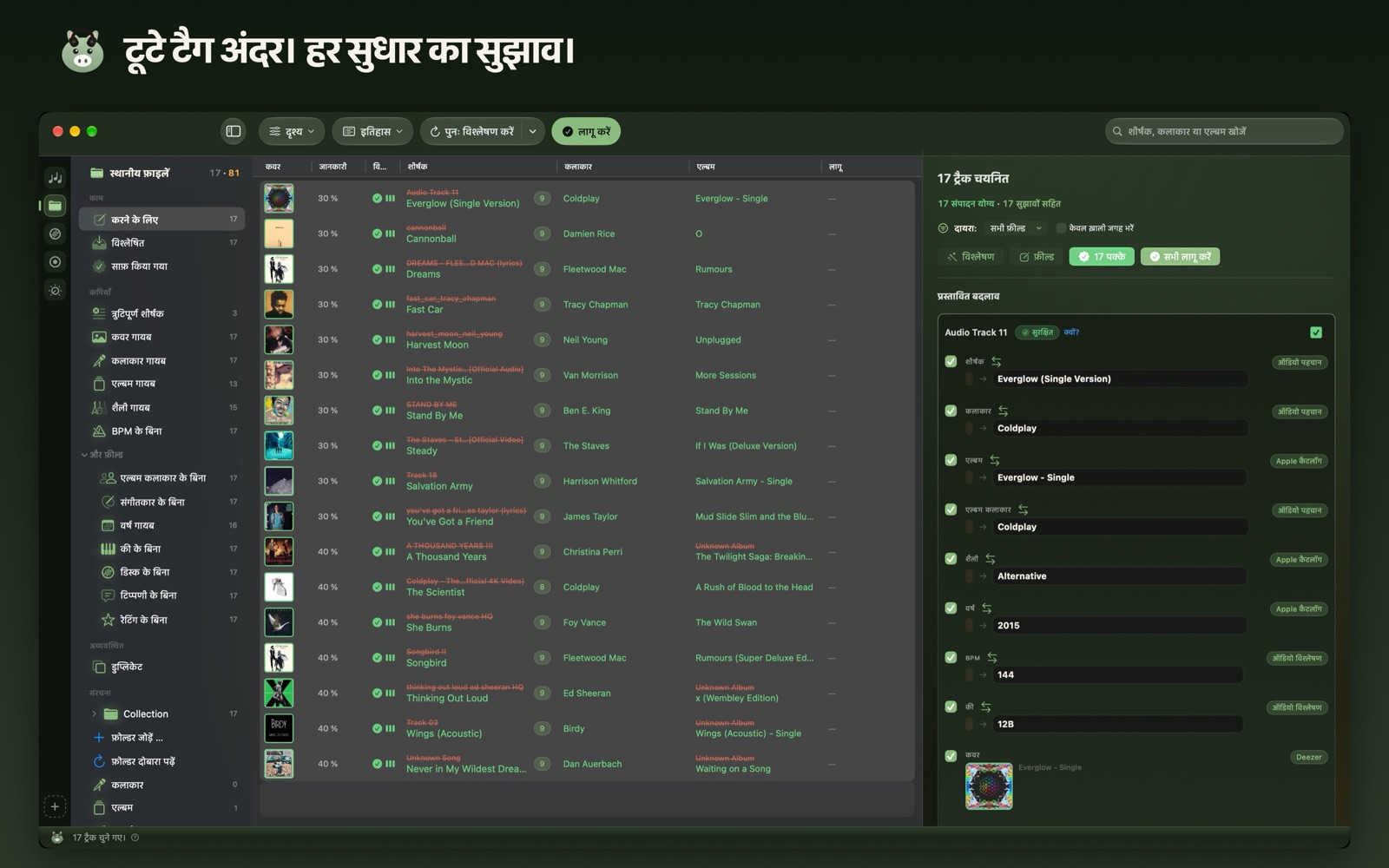Toggle the Audio Track 11 green checkbox
Viewport: 1389px width, 868px height.
tap(1316, 332)
